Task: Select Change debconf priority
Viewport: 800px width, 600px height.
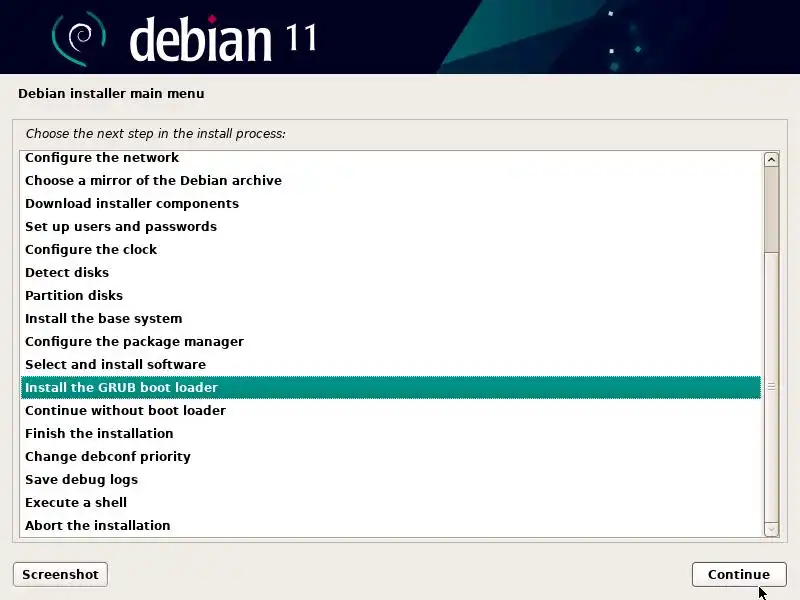Action: coord(391,456)
